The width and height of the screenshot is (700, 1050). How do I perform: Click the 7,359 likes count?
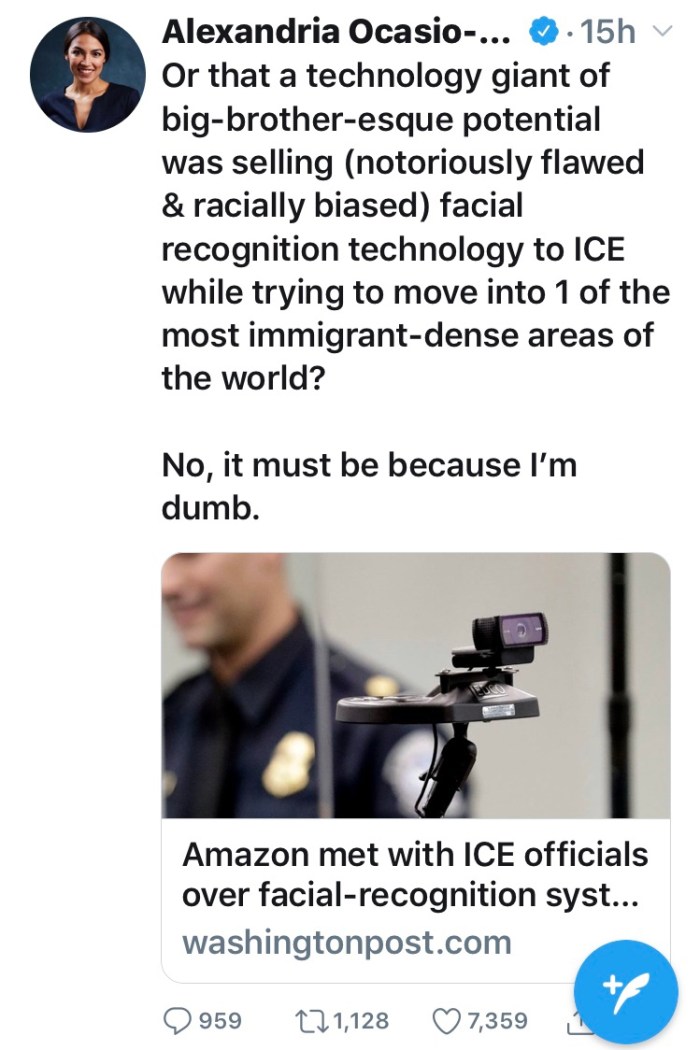pos(497,1020)
